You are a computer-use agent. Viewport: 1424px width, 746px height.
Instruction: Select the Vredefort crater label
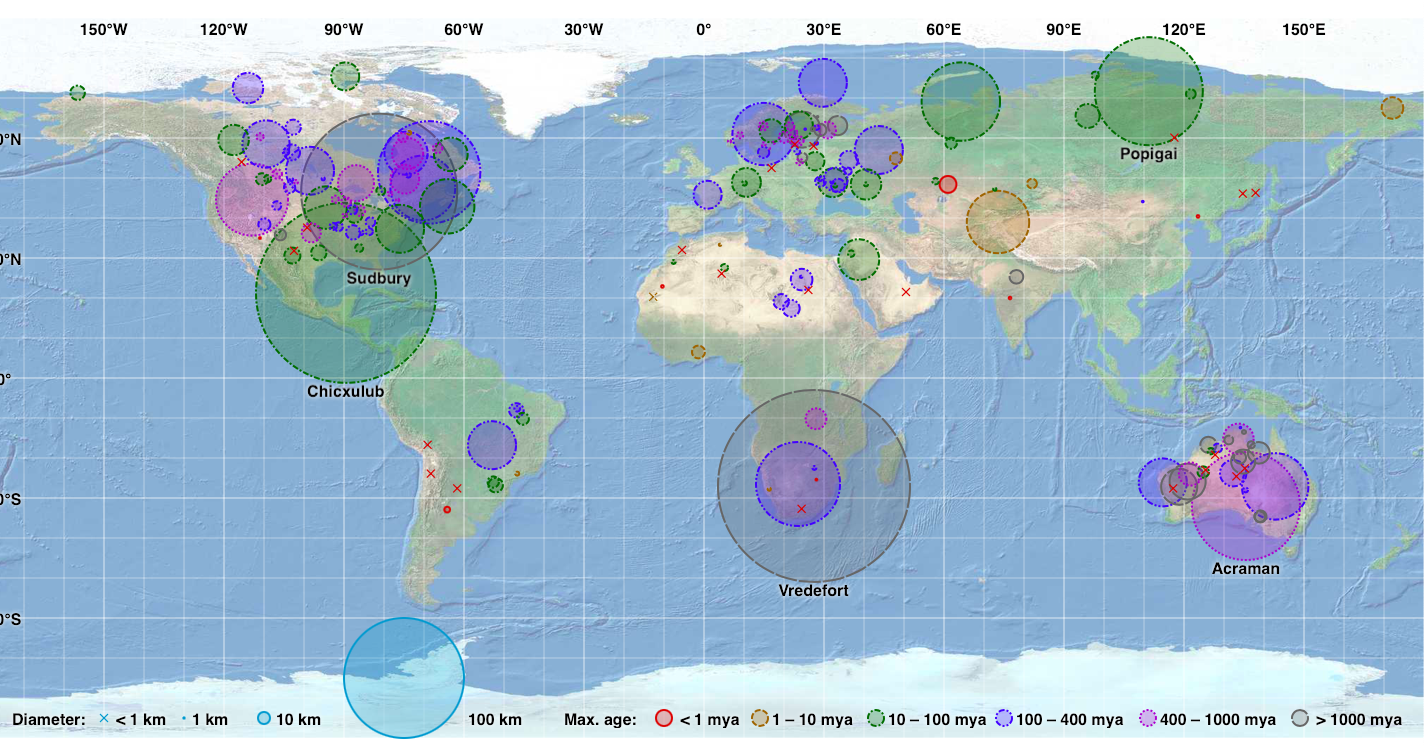click(813, 591)
